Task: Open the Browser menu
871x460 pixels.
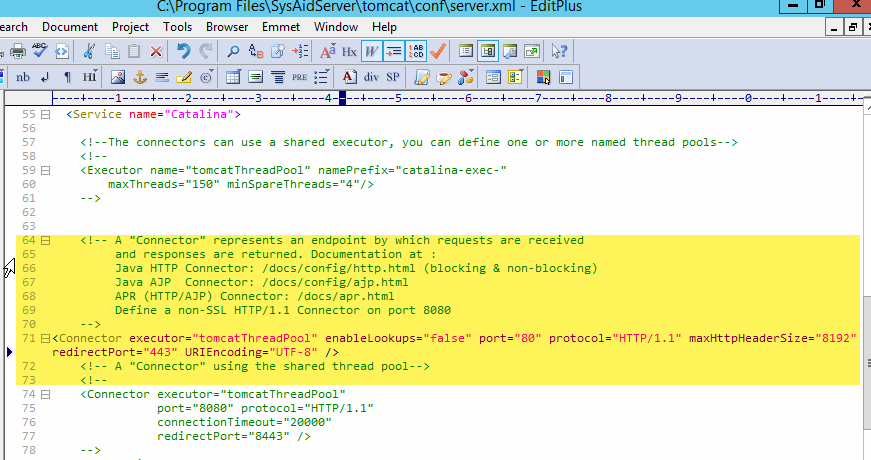Action: pyautogui.click(x=227, y=27)
